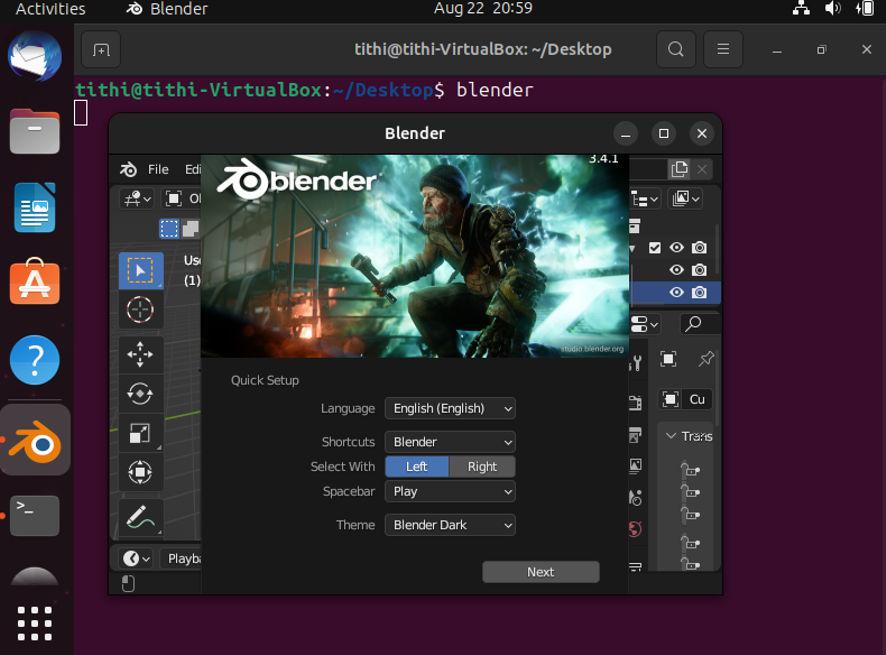Open Thunderbird Mail from the dock
Image resolution: width=886 pixels, height=655 pixels.
(34, 57)
